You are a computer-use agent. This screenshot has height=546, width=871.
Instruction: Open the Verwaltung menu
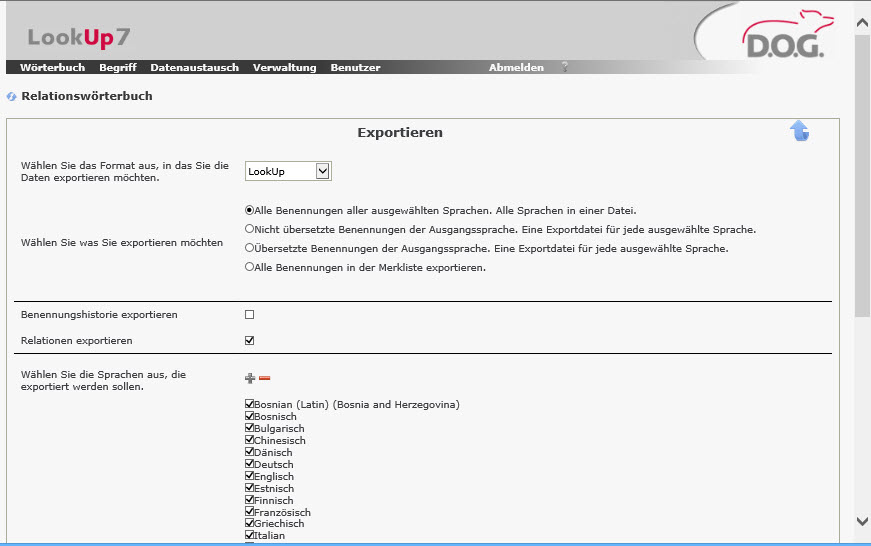click(x=284, y=68)
